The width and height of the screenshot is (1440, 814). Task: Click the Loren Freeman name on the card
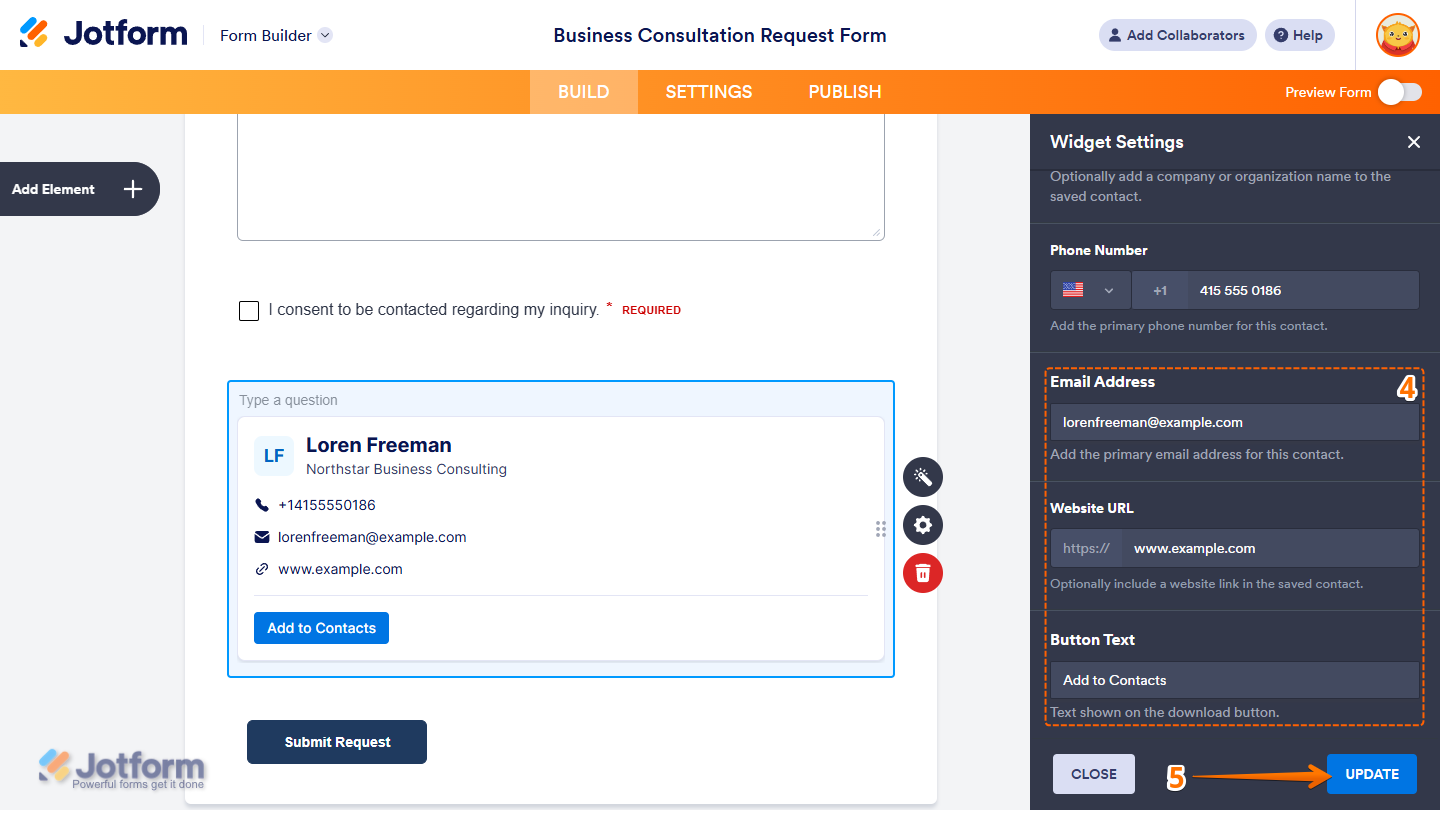tap(379, 445)
